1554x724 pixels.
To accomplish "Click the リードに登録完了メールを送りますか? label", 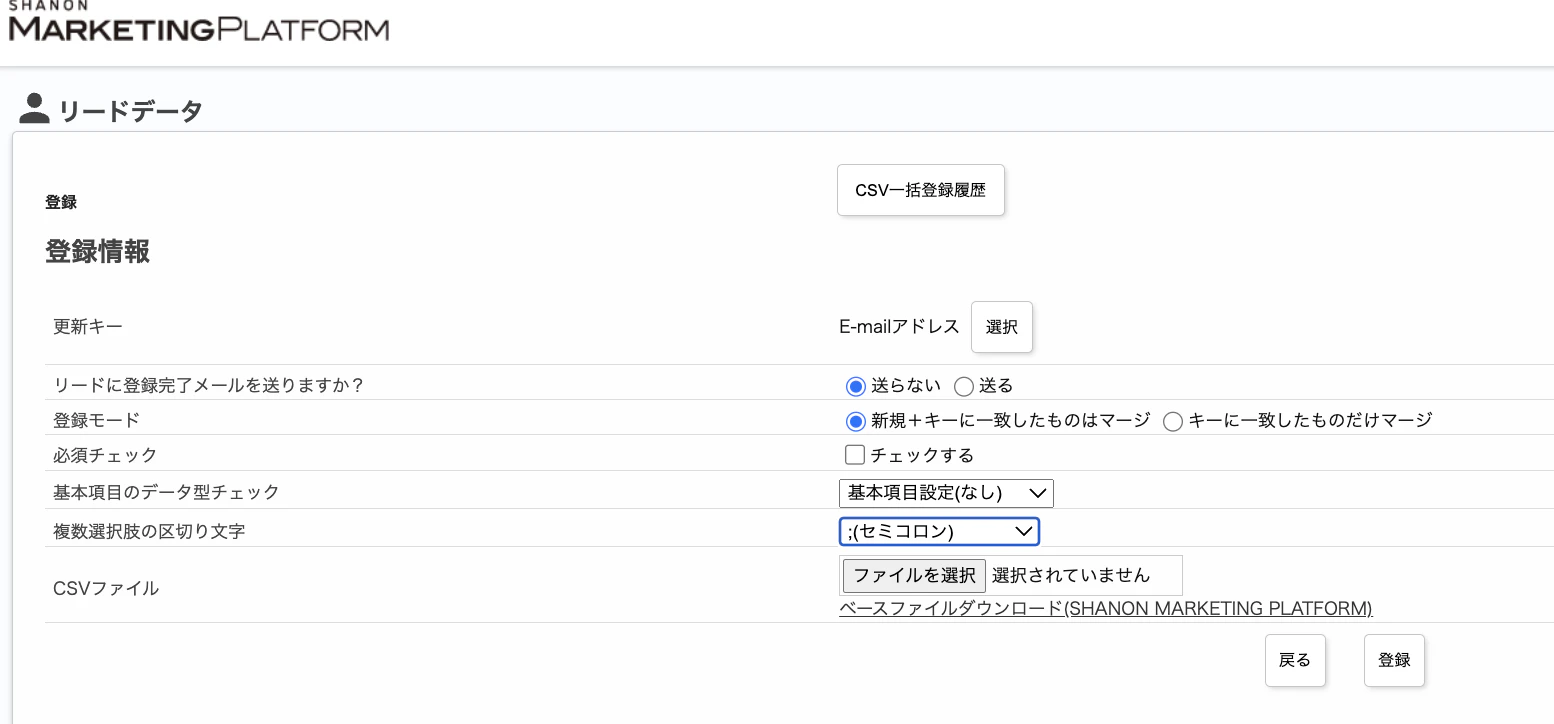I will click(208, 385).
